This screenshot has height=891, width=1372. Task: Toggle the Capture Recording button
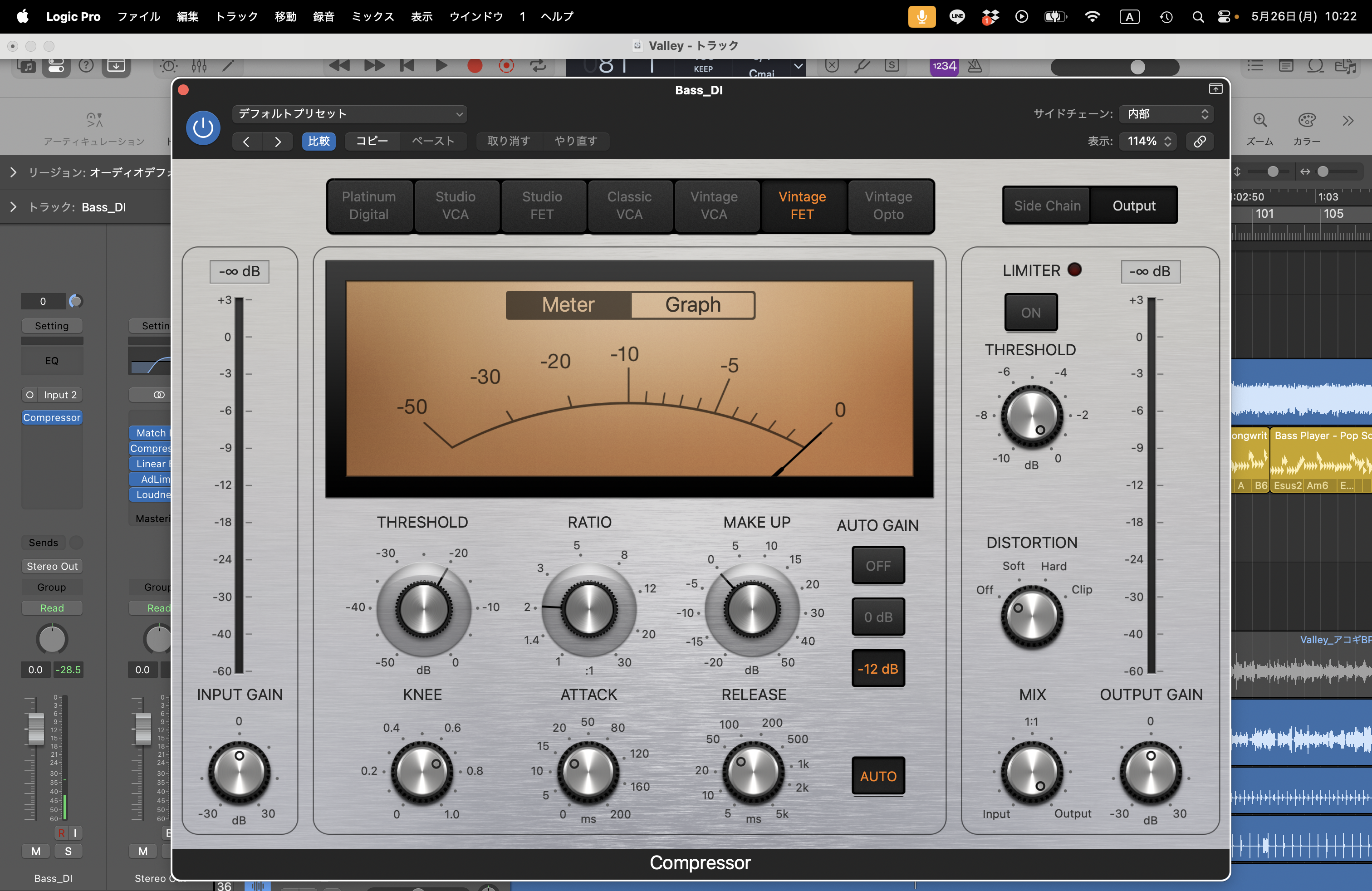pos(506,66)
